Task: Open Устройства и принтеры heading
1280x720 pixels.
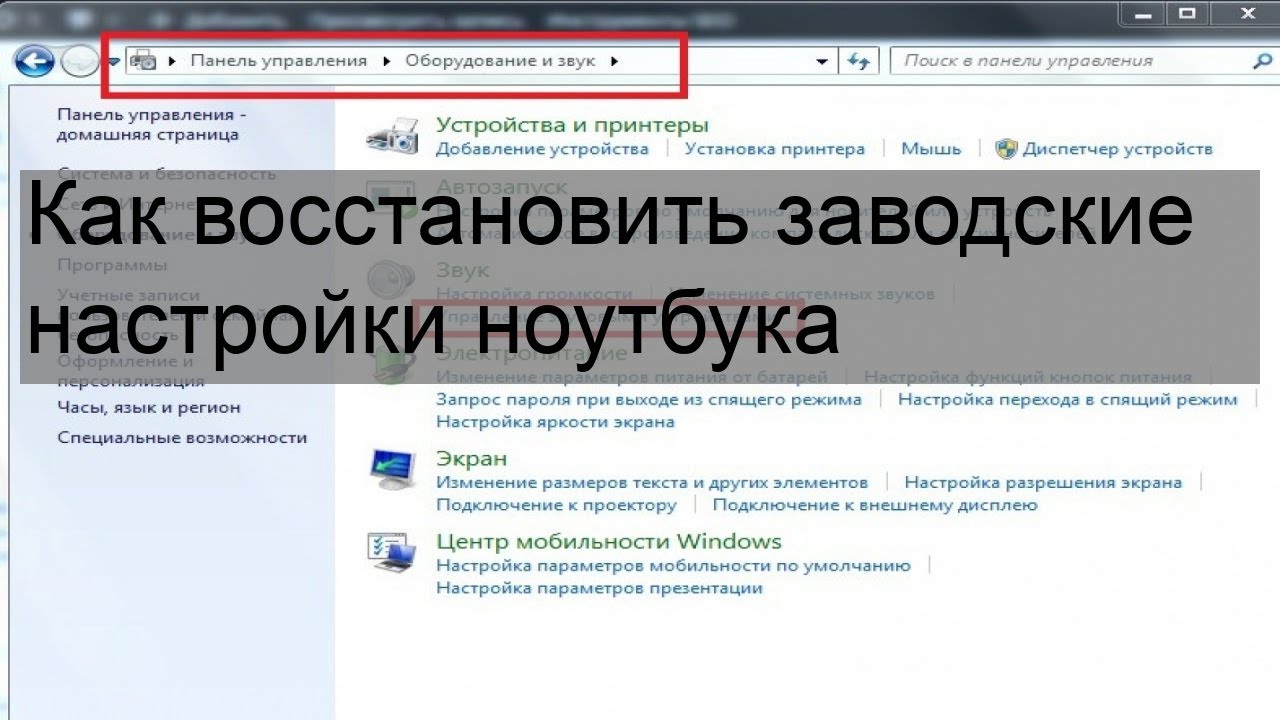Action: [572, 125]
